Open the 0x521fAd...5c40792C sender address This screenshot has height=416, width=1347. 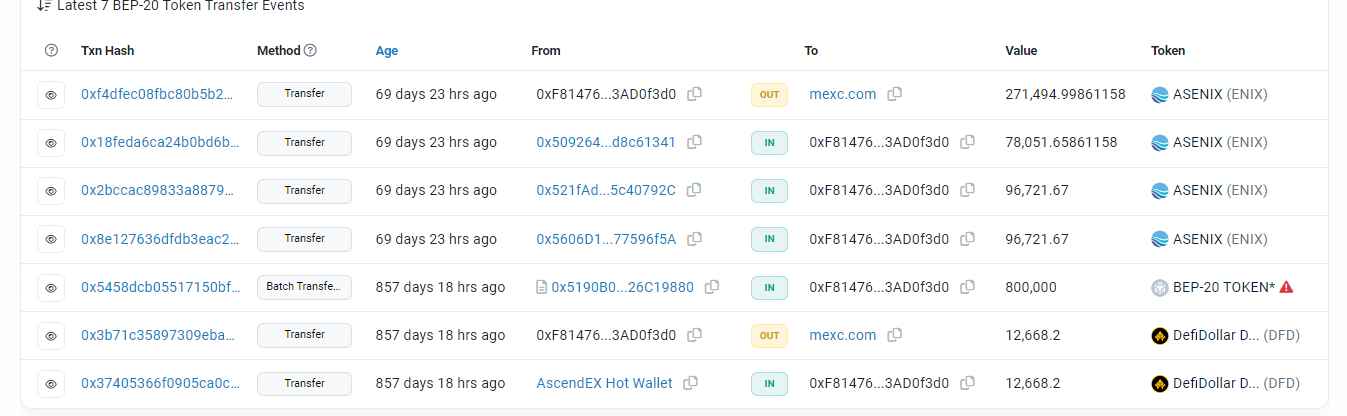[606, 190]
